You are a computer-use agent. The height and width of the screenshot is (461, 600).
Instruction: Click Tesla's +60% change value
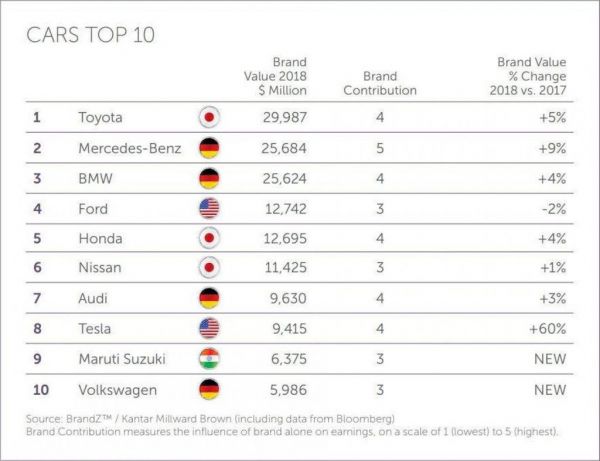pyautogui.click(x=545, y=328)
